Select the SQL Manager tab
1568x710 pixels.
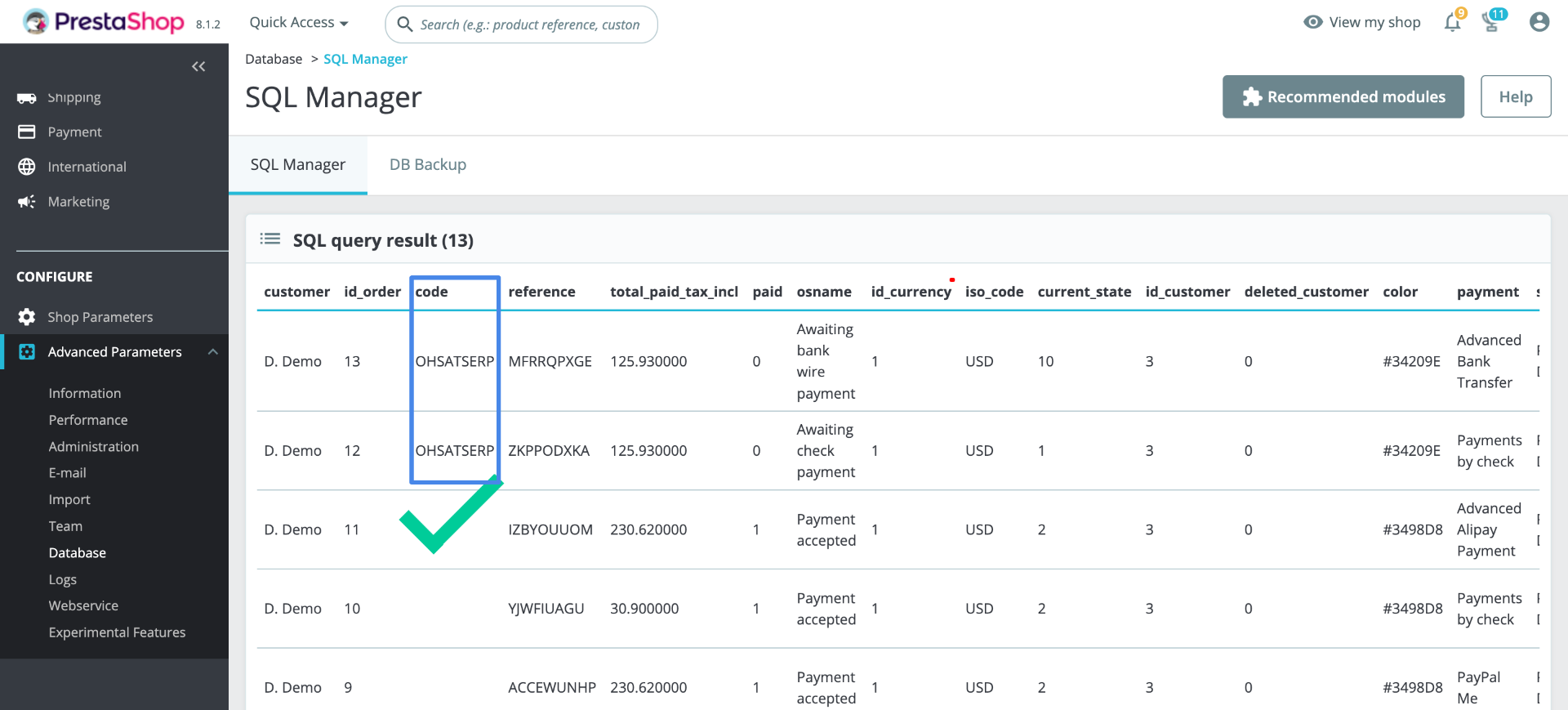[x=298, y=165]
